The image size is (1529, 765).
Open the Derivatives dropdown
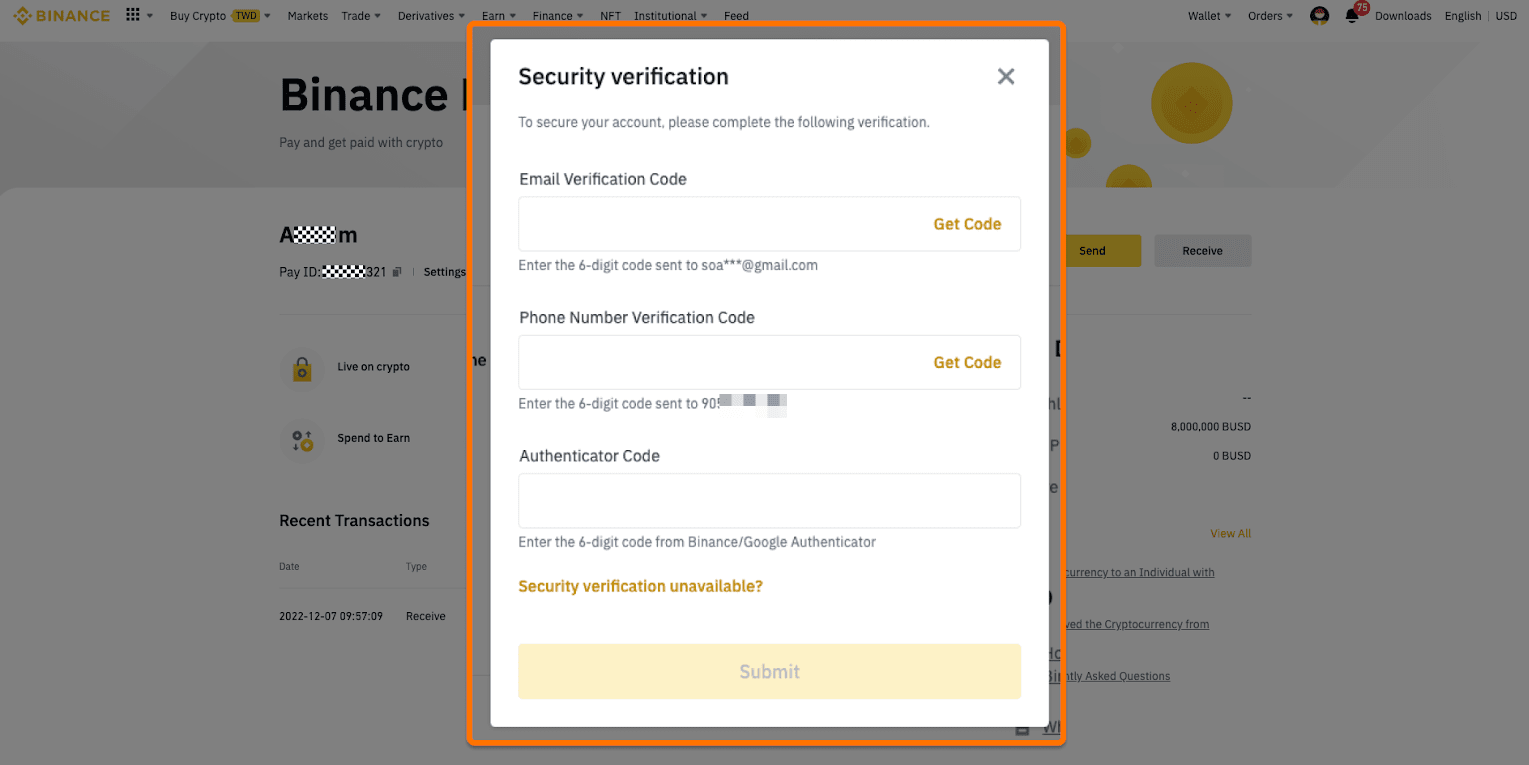point(430,15)
